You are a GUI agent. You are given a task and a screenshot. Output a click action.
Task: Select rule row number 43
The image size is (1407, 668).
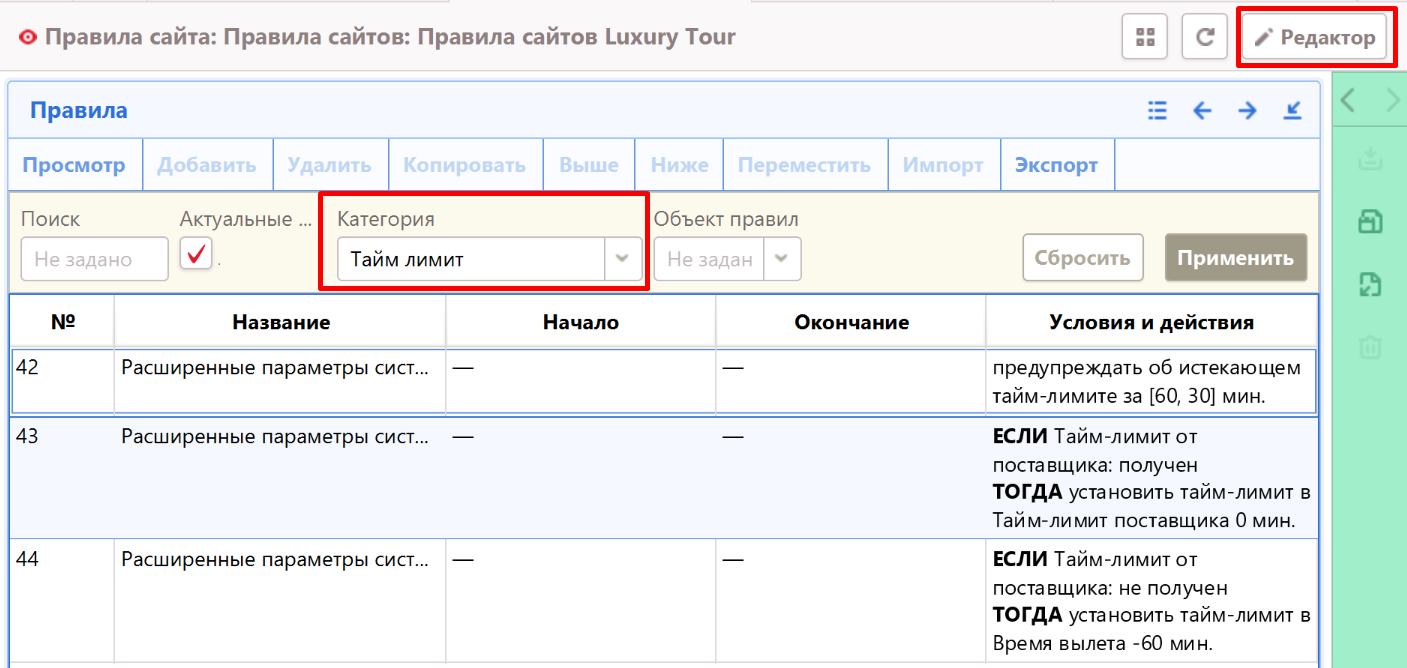pos(60,437)
